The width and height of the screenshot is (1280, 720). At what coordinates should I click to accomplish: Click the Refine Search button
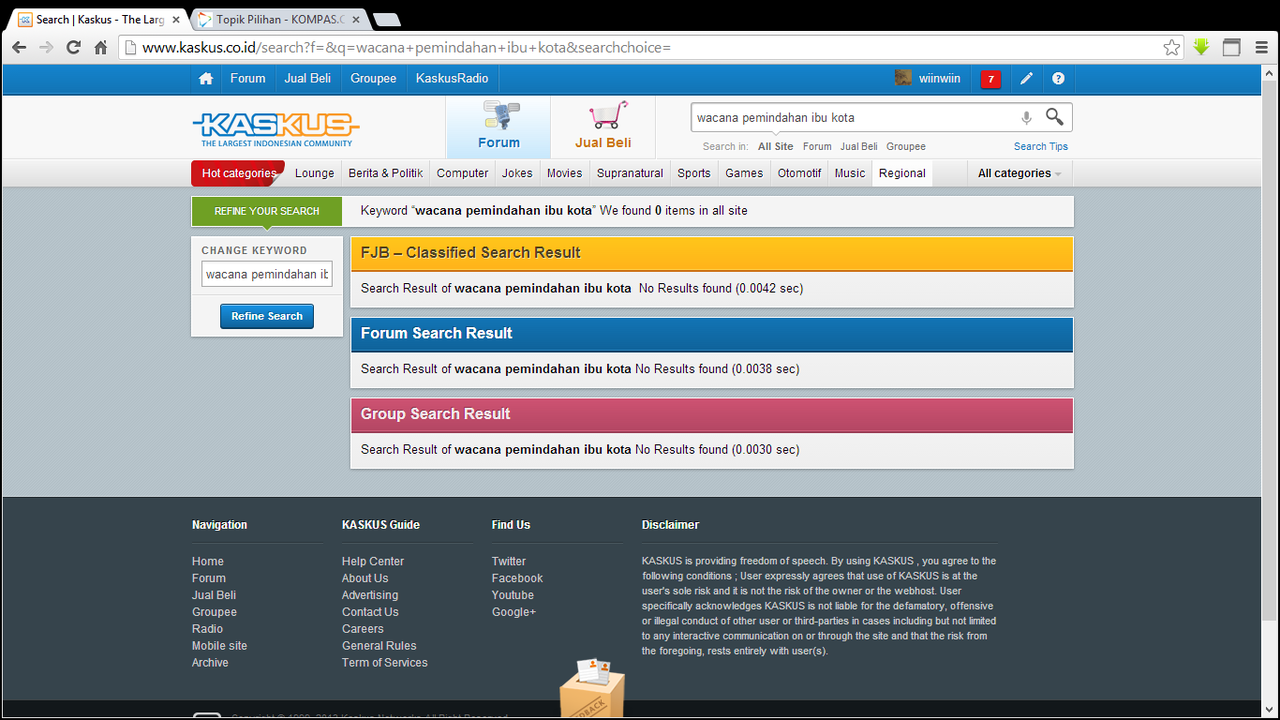coord(267,316)
